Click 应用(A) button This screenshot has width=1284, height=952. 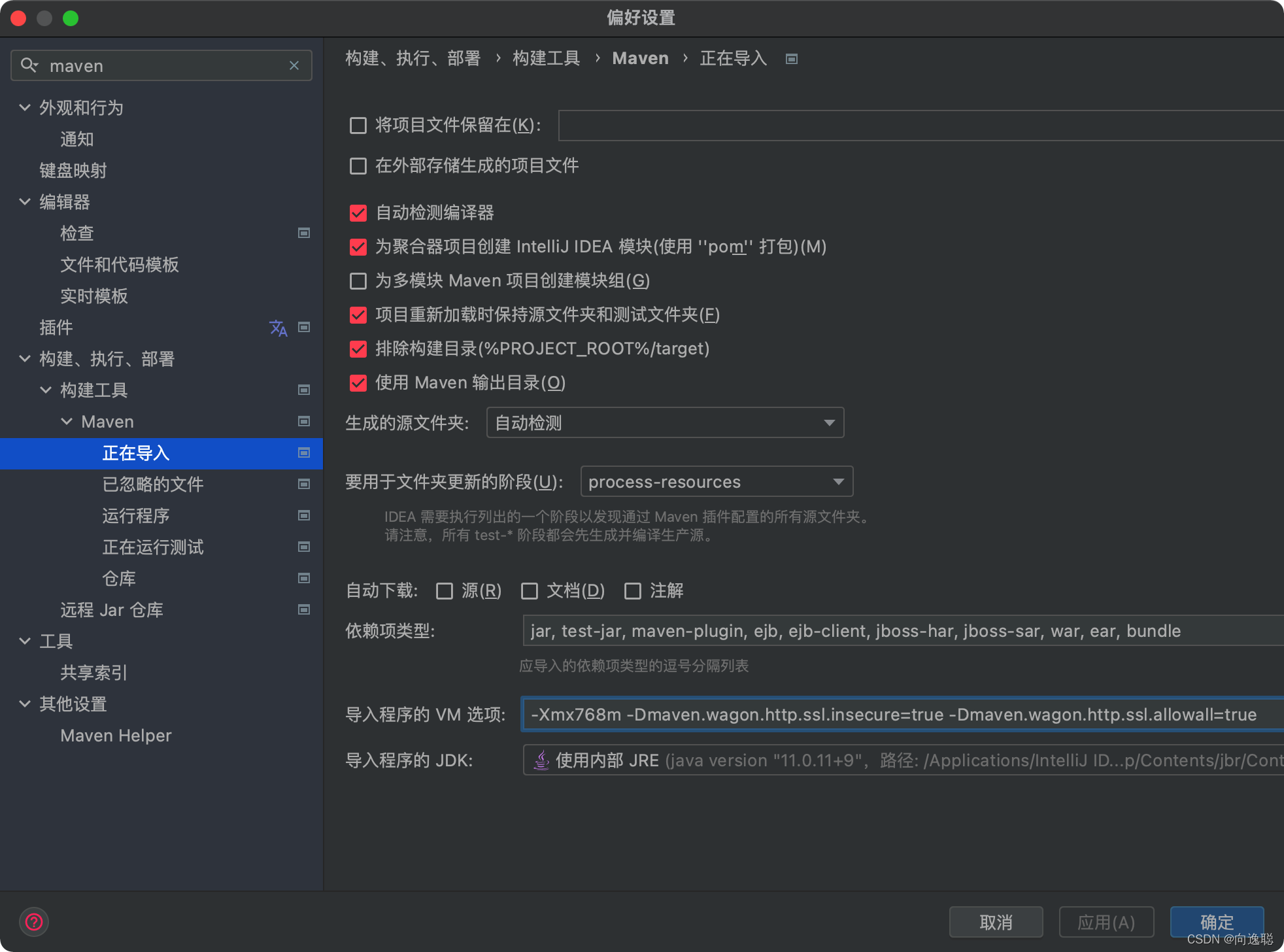click(1106, 922)
